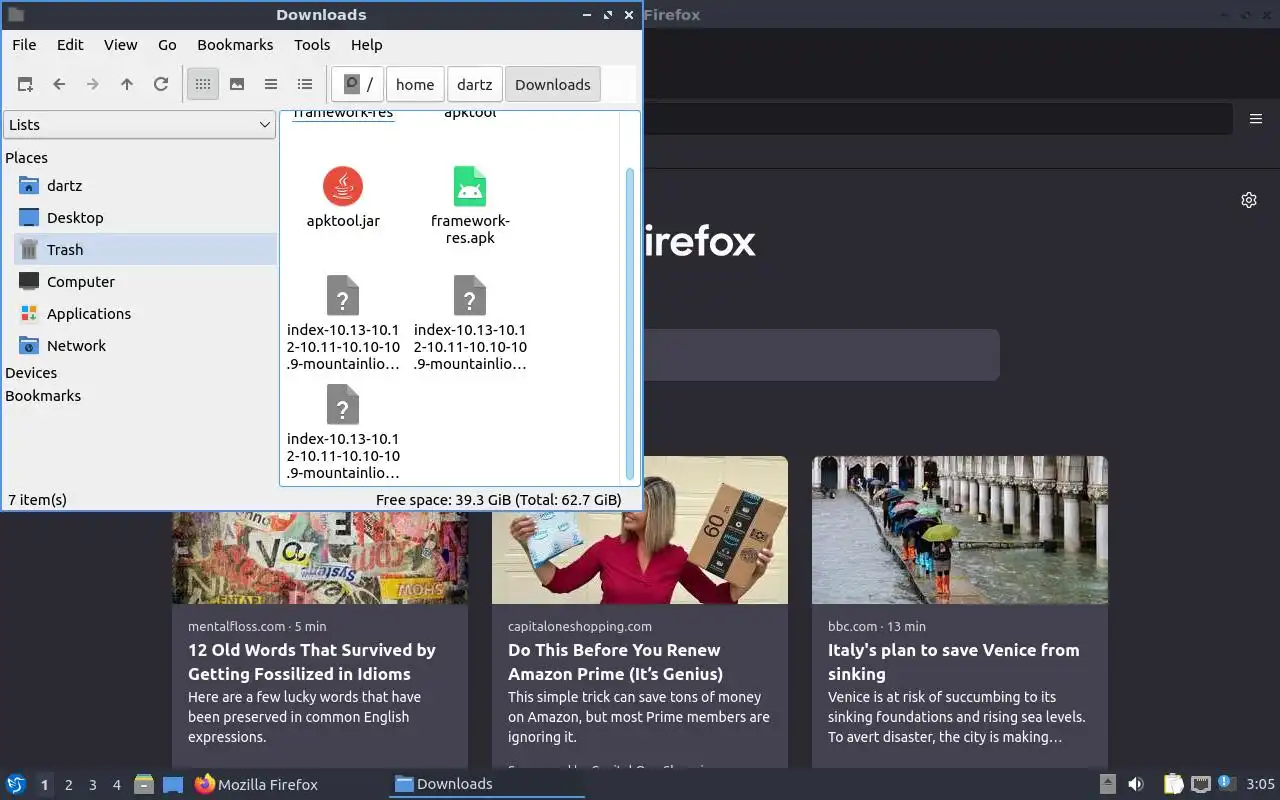This screenshot has height=800, width=1280.
Task: Click the Downloads path breadcrumb
Action: 553,85
